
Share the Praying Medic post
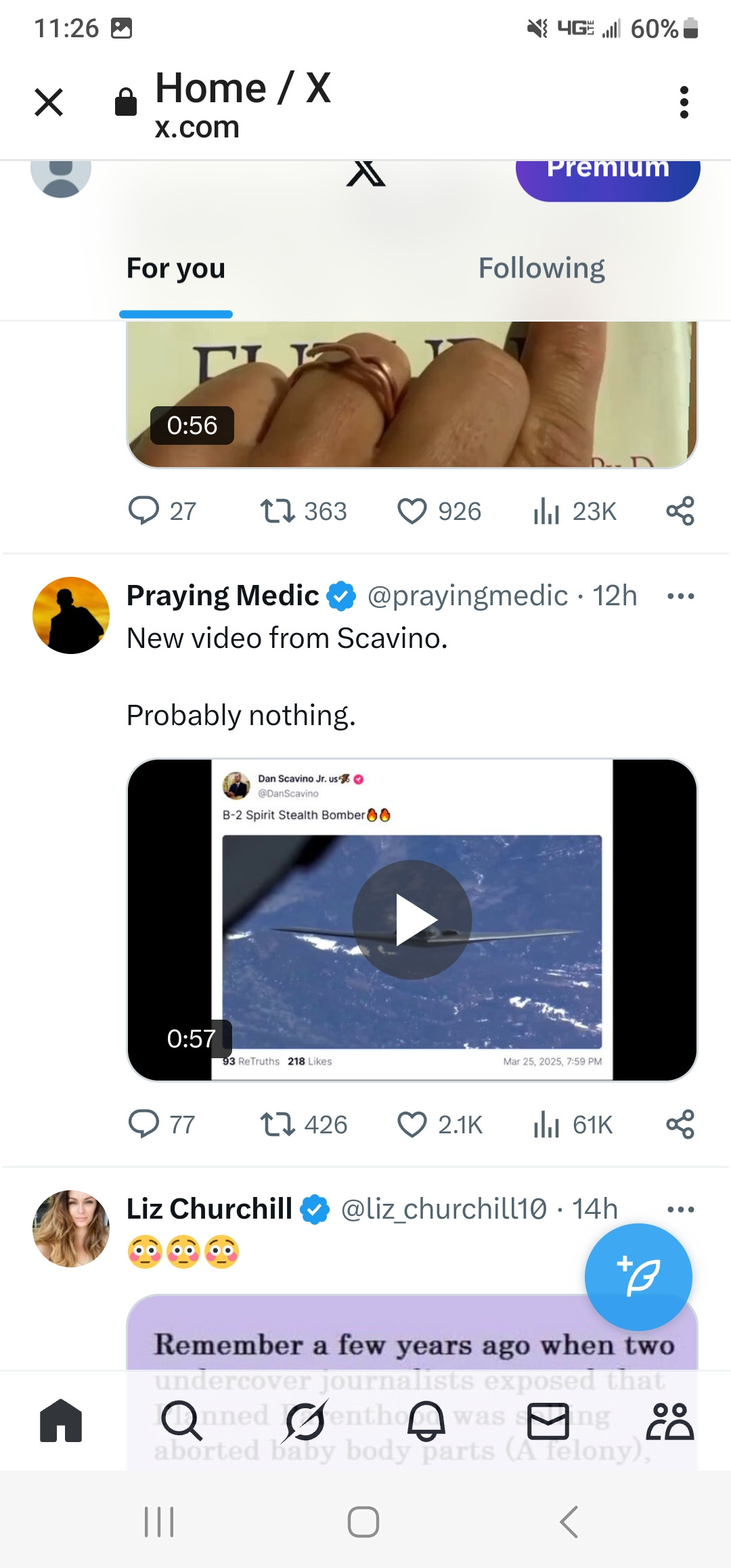[x=680, y=1125]
